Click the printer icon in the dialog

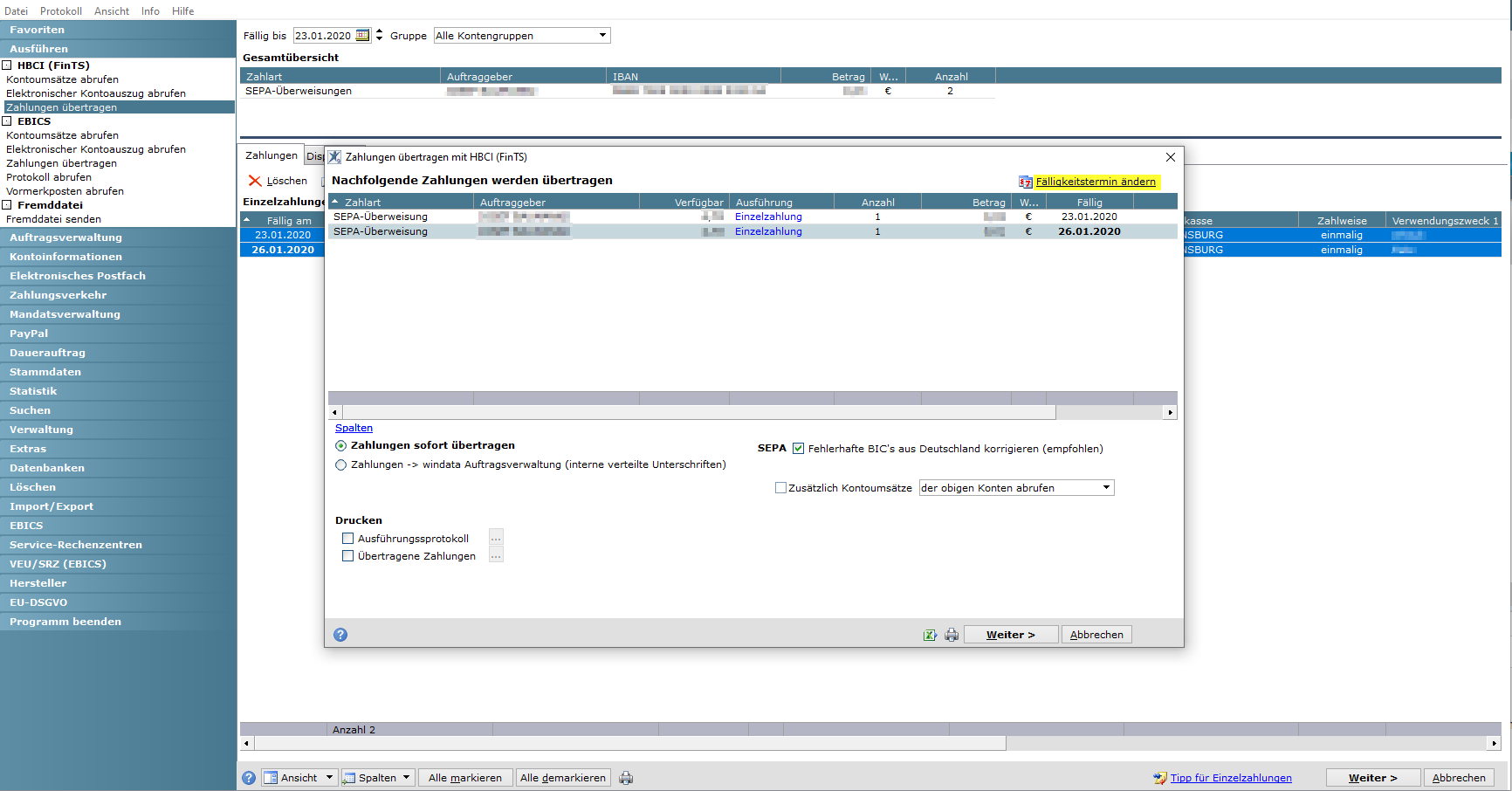pyautogui.click(x=952, y=635)
